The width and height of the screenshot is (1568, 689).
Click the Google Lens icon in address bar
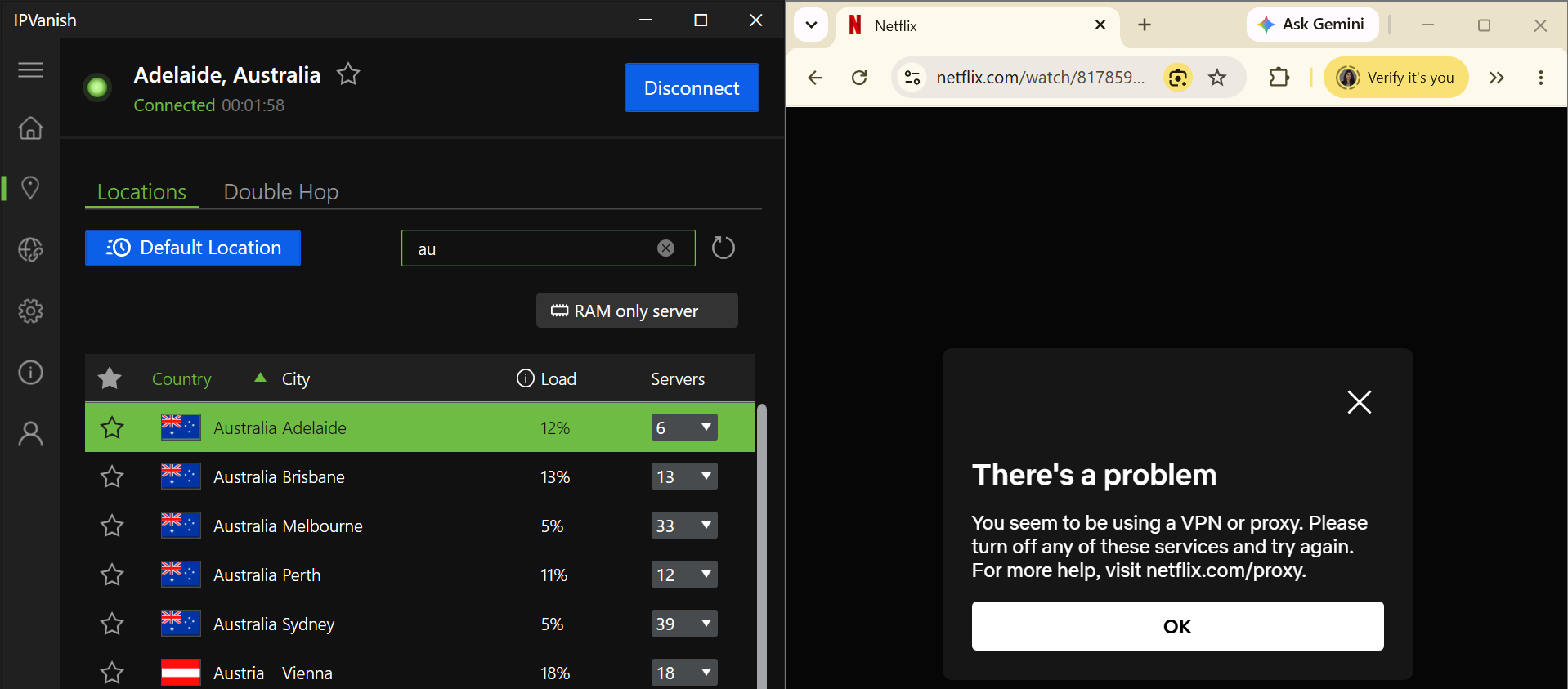pos(1177,78)
